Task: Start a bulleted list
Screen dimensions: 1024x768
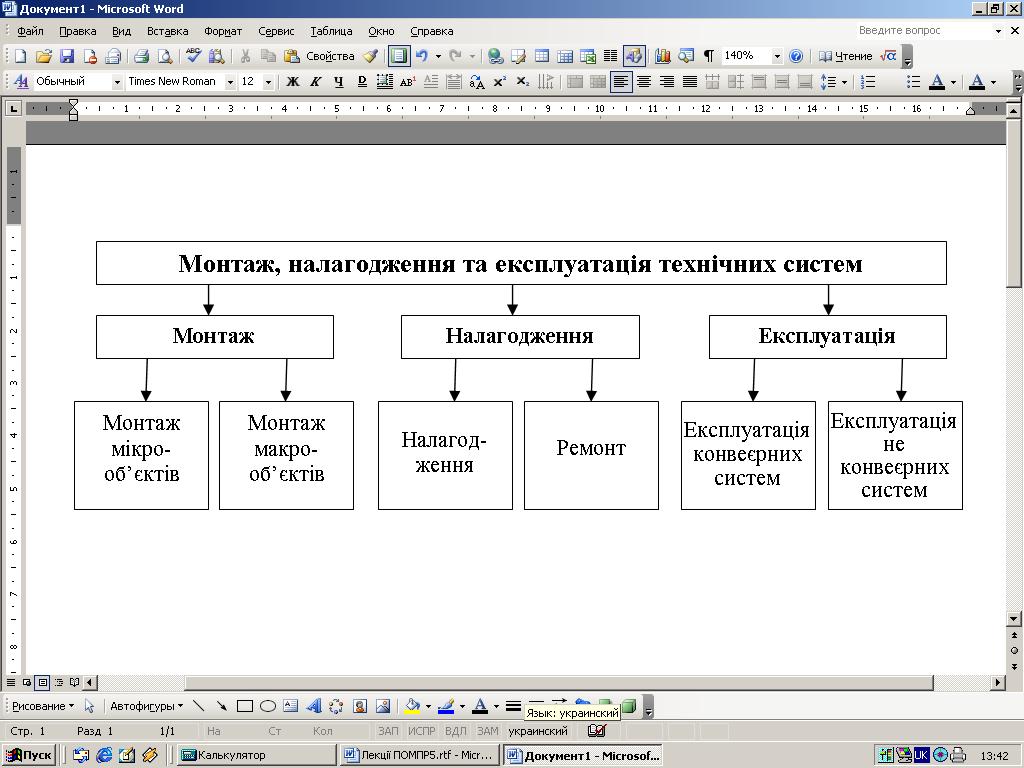Action: [x=914, y=82]
